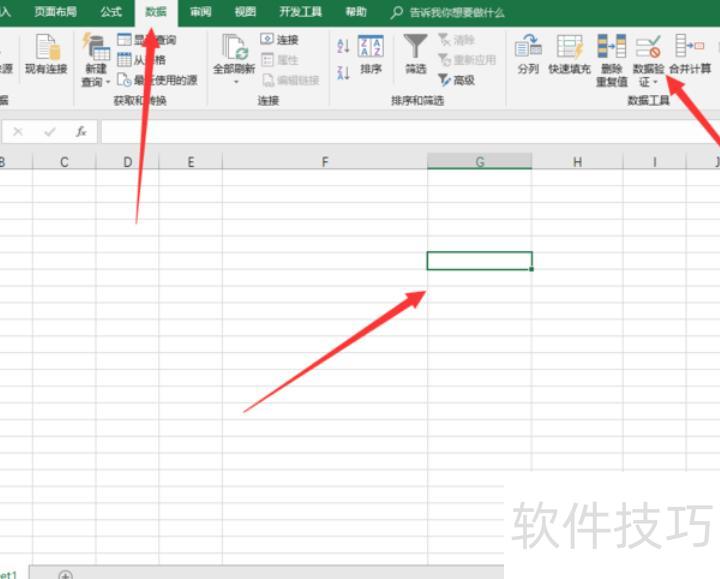Click 快速填充 flash fill
Image resolution: width=720 pixels, height=579 pixels.
point(569,54)
